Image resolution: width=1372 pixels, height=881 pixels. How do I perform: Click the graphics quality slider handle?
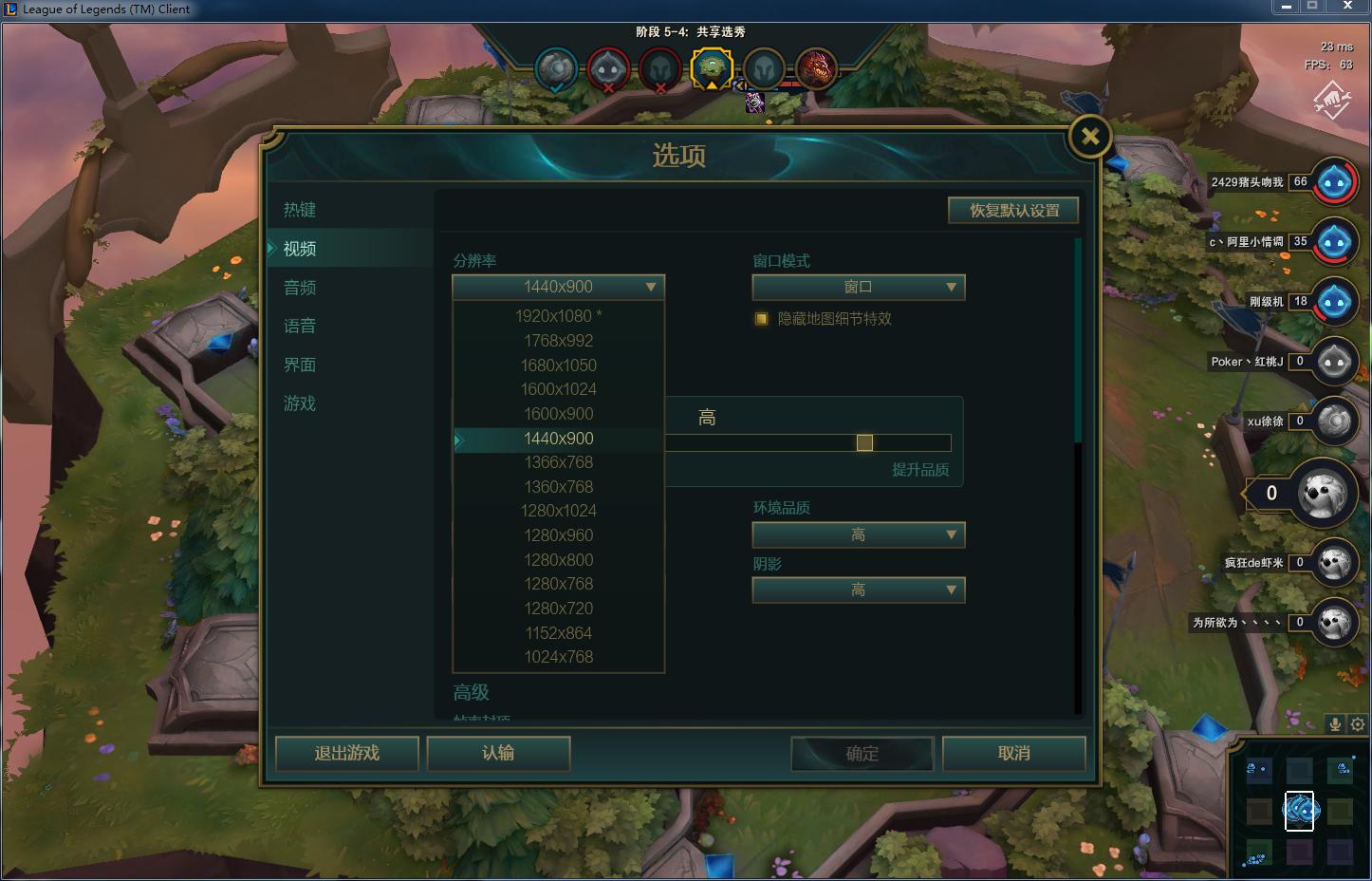864,442
